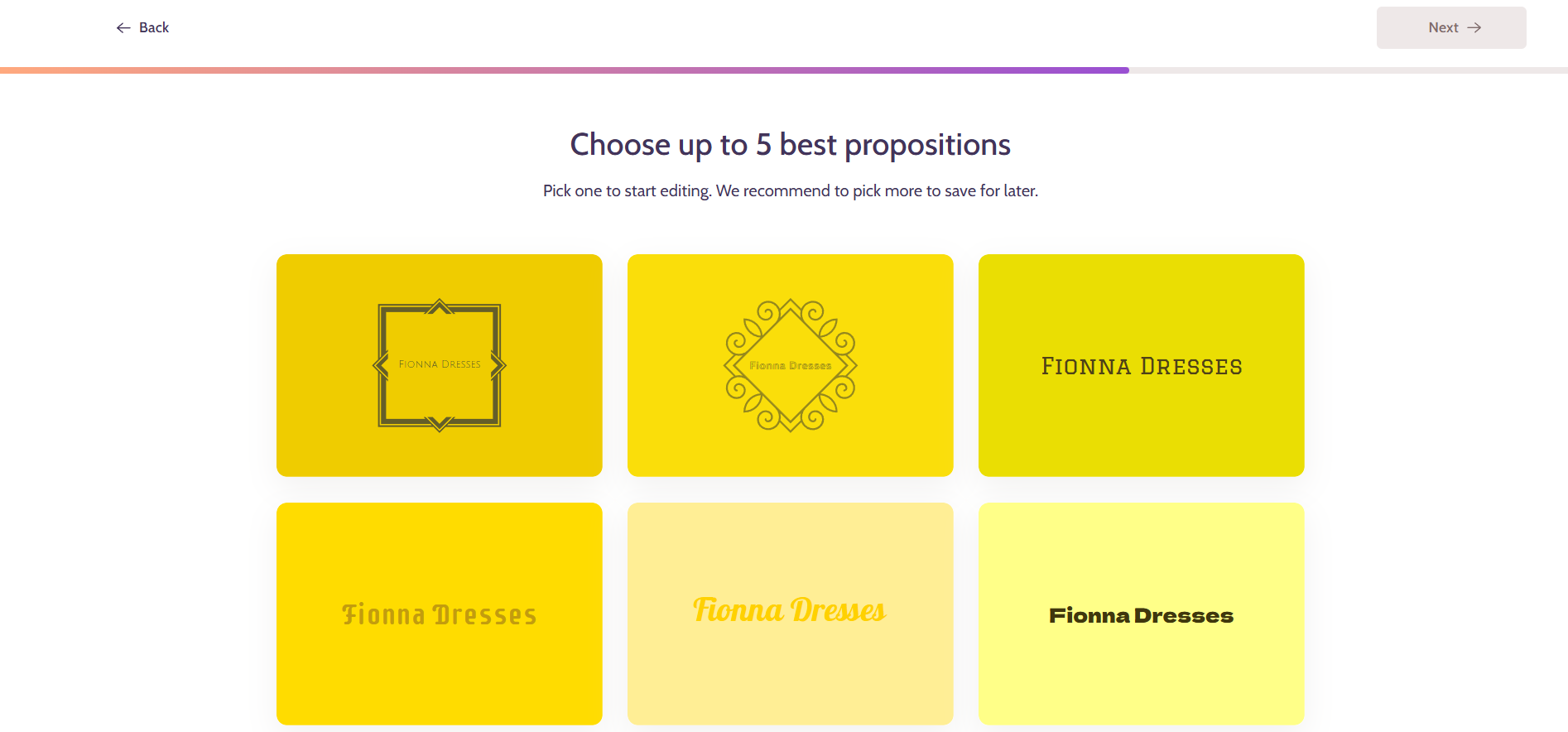Click the heading Choose up to 5 best propositions
This screenshot has width=1568, height=732.
coord(789,144)
